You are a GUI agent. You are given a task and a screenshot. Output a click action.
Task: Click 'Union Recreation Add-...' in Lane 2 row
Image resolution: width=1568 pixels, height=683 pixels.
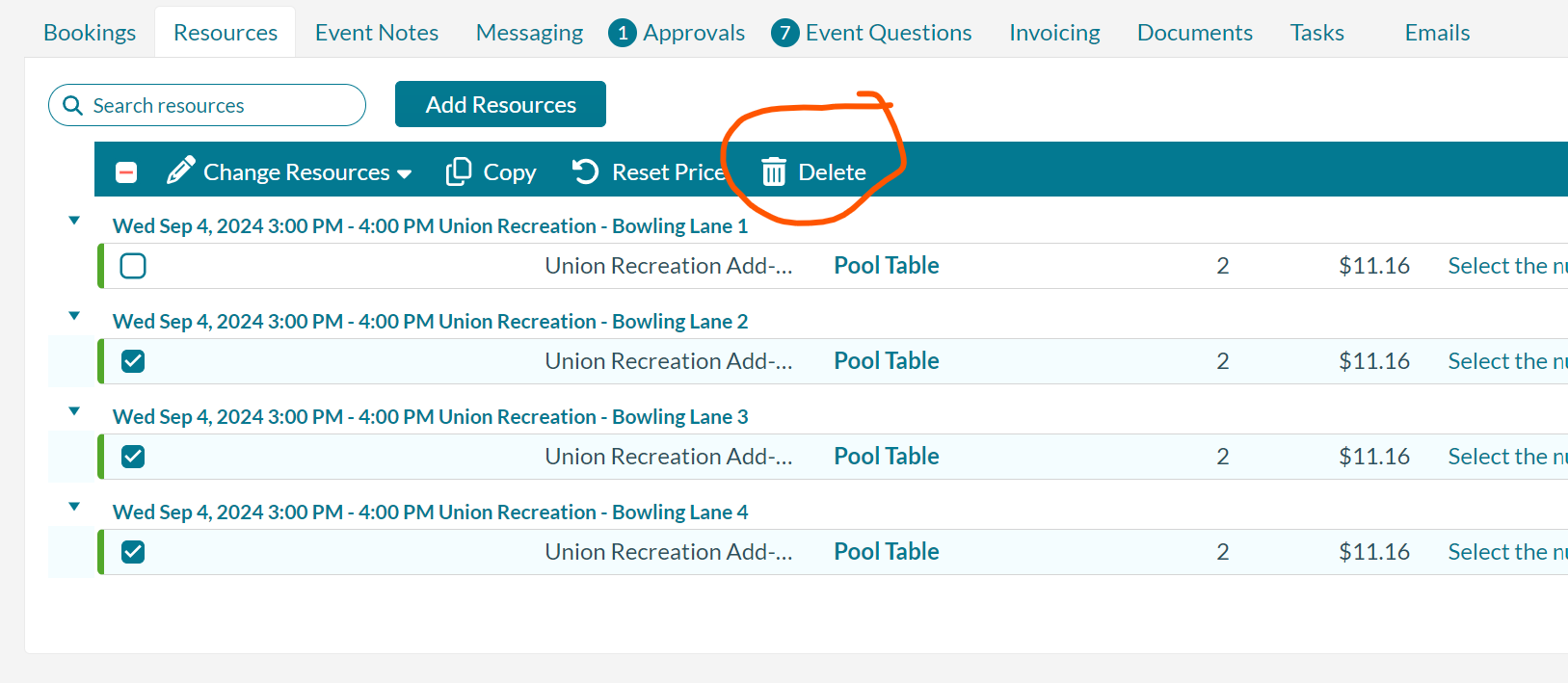click(x=669, y=361)
